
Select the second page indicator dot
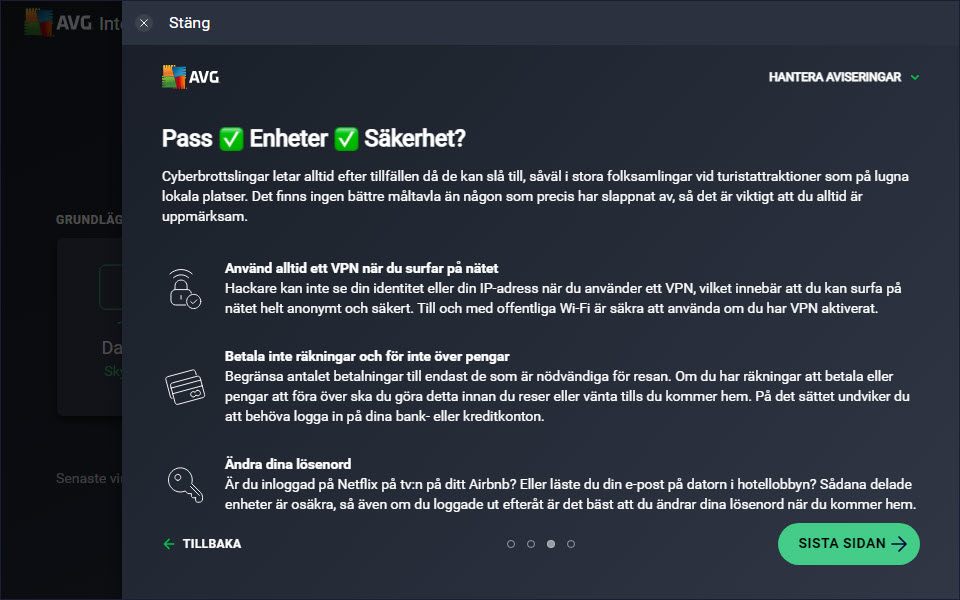point(531,544)
